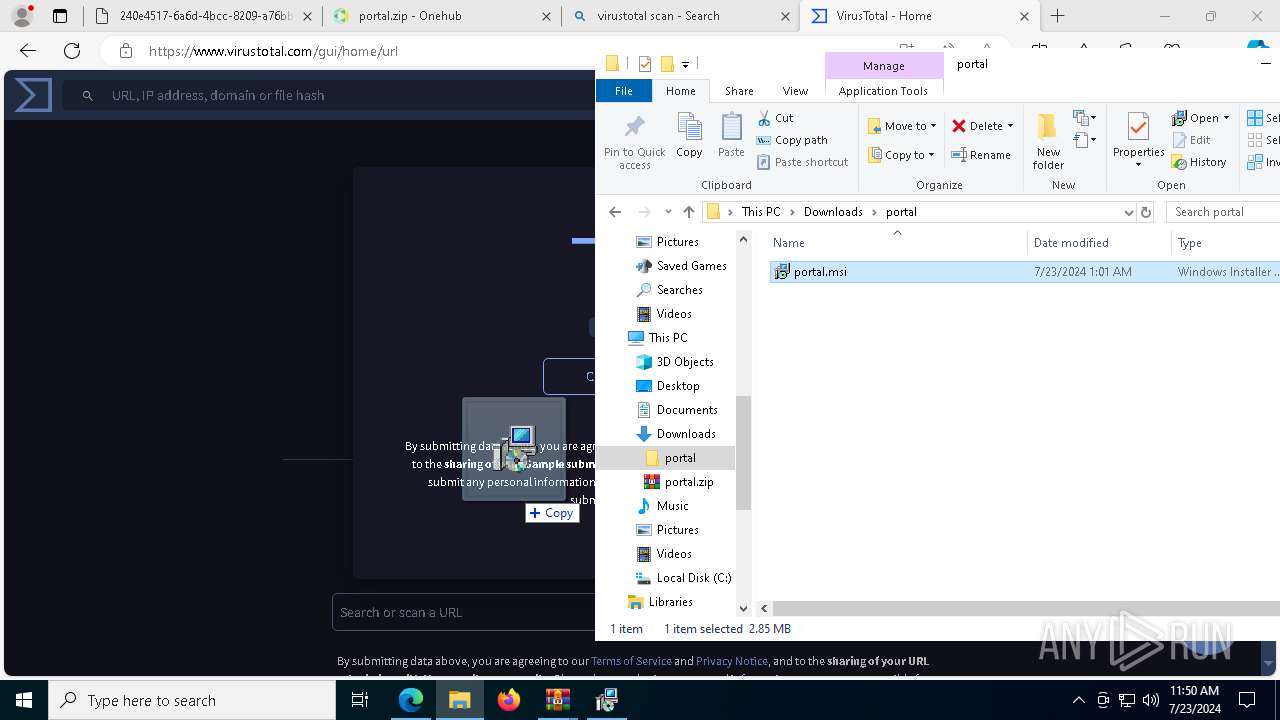Click Downloads in the address breadcrumb

pyautogui.click(x=833, y=212)
